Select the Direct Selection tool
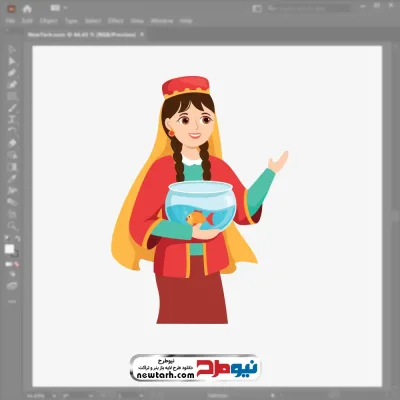 [x=12, y=61]
